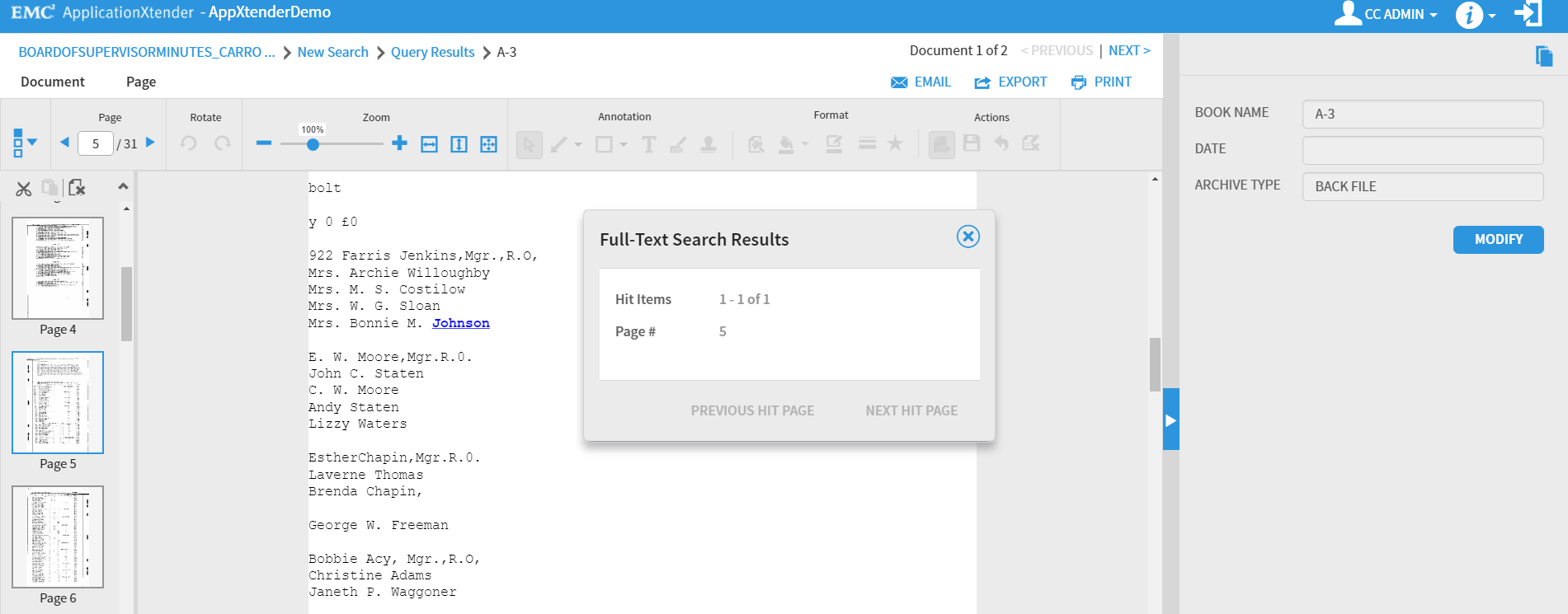Click the annotation security format icon
Viewport: 1568px width, 614px height.
click(756, 144)
